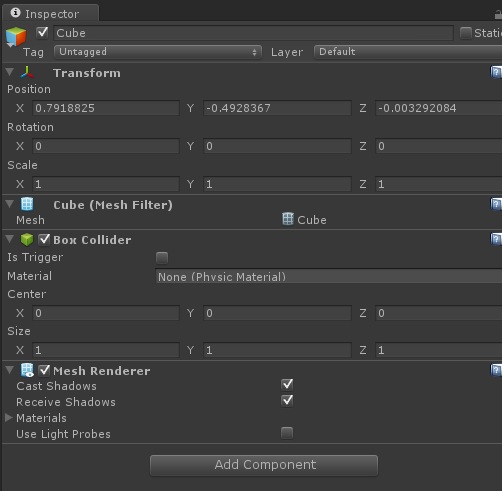Open help for the Box Collider component

tap(496, 239)
